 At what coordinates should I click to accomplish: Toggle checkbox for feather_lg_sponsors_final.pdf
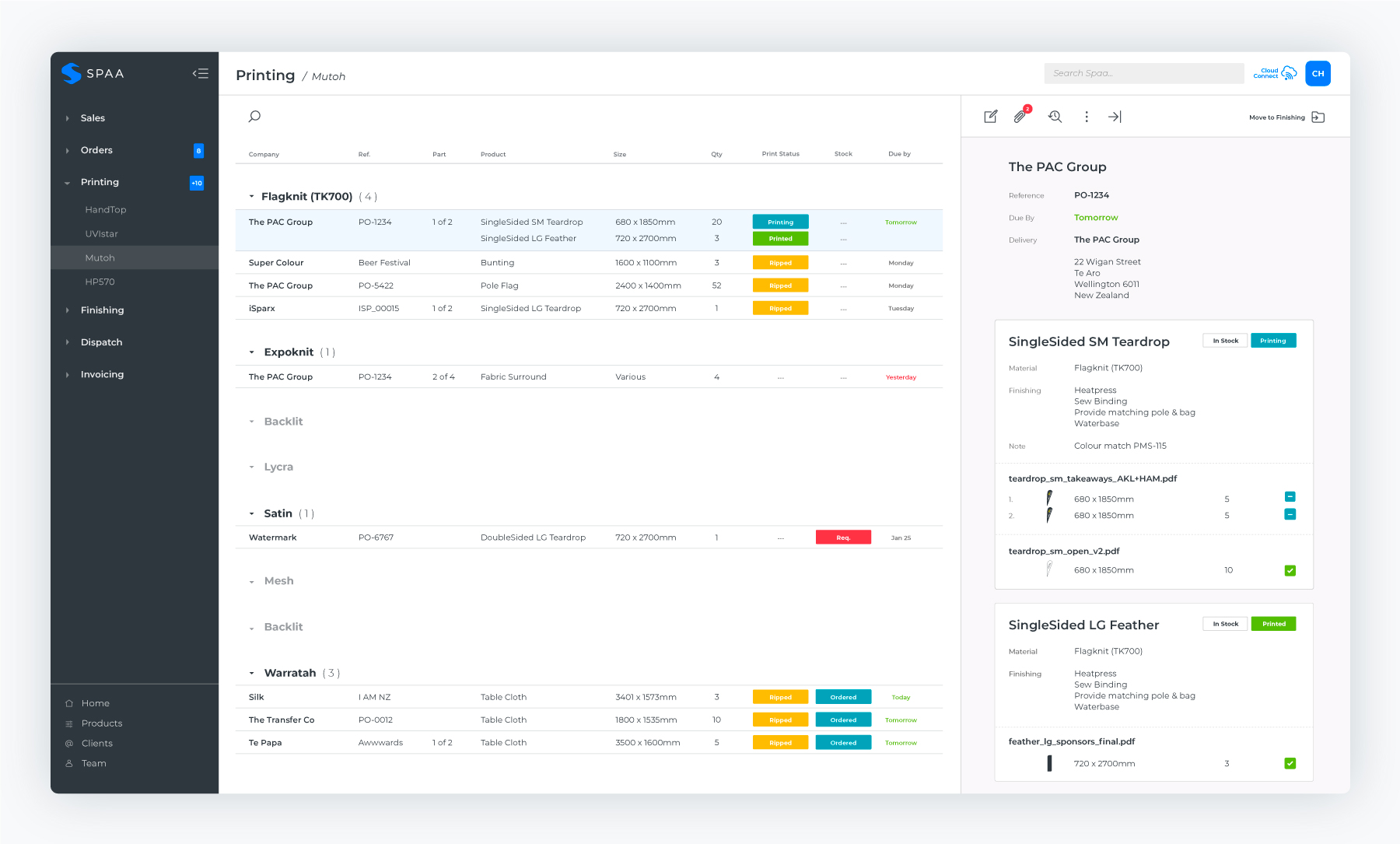click(x=1290, y=763)
